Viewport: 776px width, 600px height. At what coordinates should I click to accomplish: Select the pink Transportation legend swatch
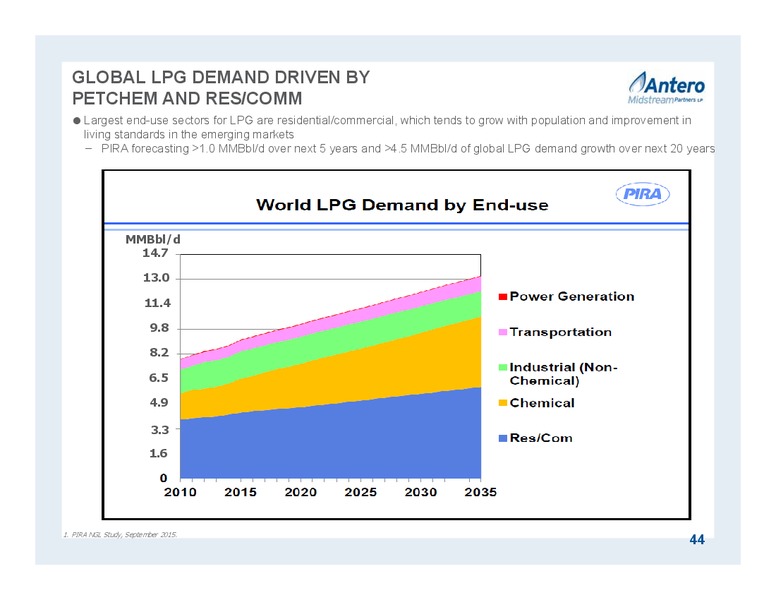[x=503, y=332]
